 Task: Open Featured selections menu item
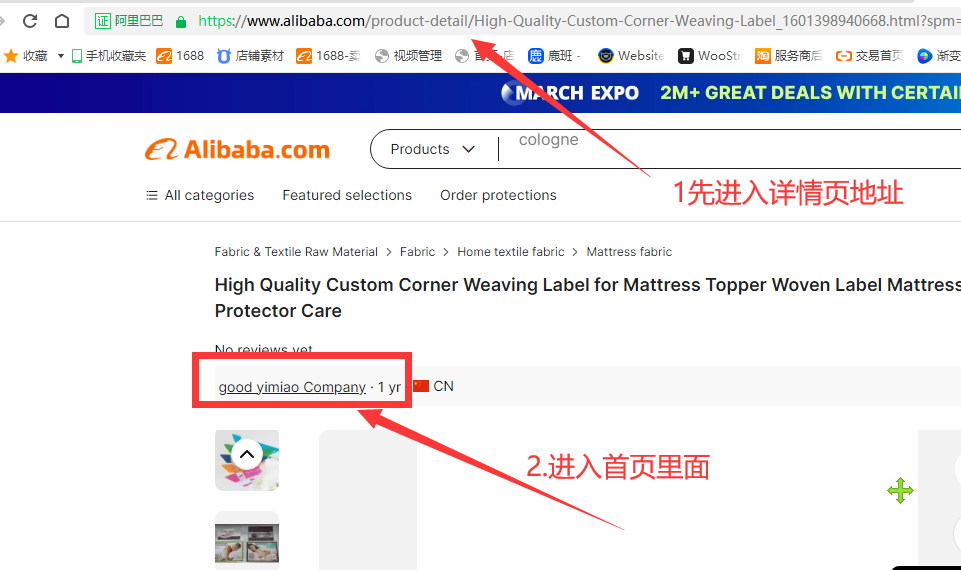coord(347,195)
